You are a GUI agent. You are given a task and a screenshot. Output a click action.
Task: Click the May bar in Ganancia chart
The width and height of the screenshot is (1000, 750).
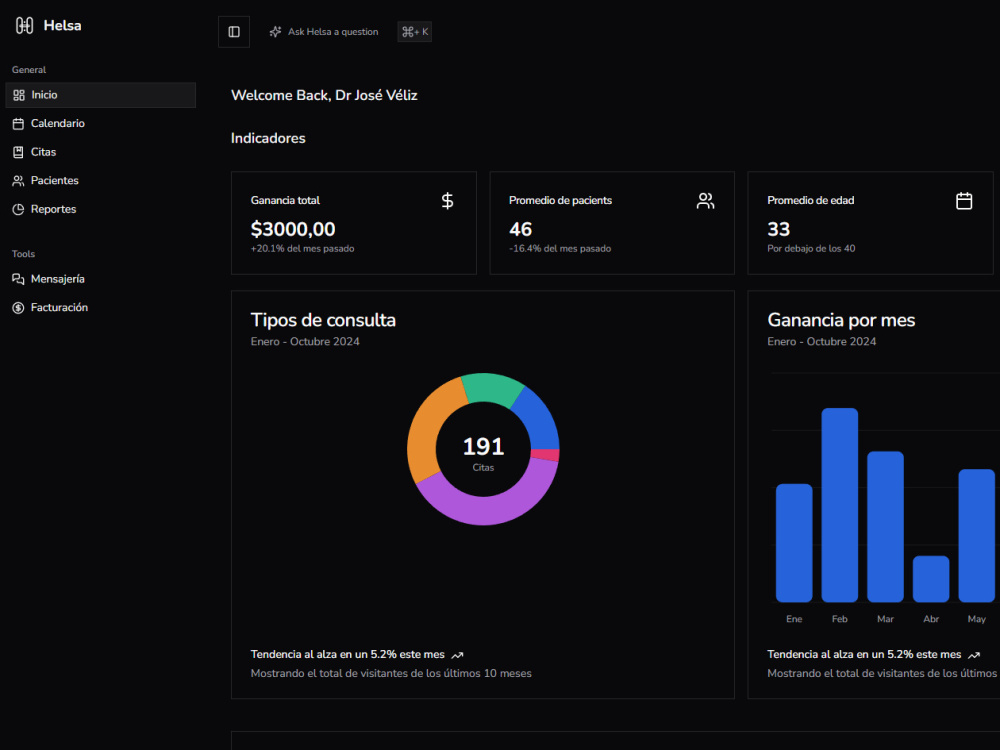pos(976,536)
